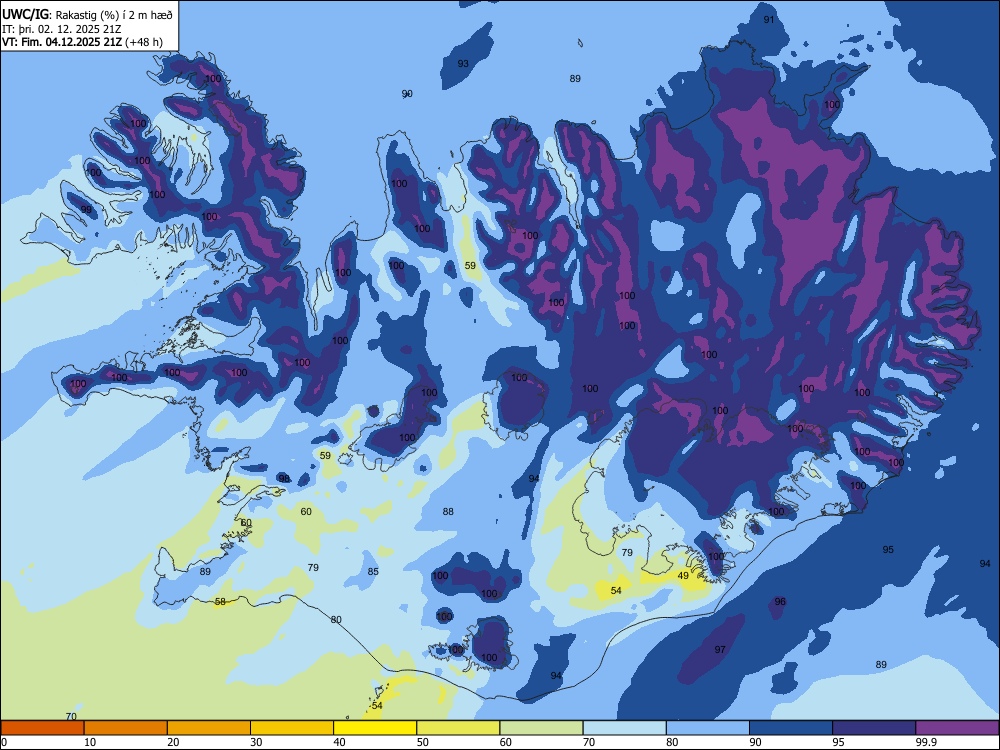Screen dimensions: 1000x750
Task: Click the legend tick label '99.9'
Action: [926, 742]
